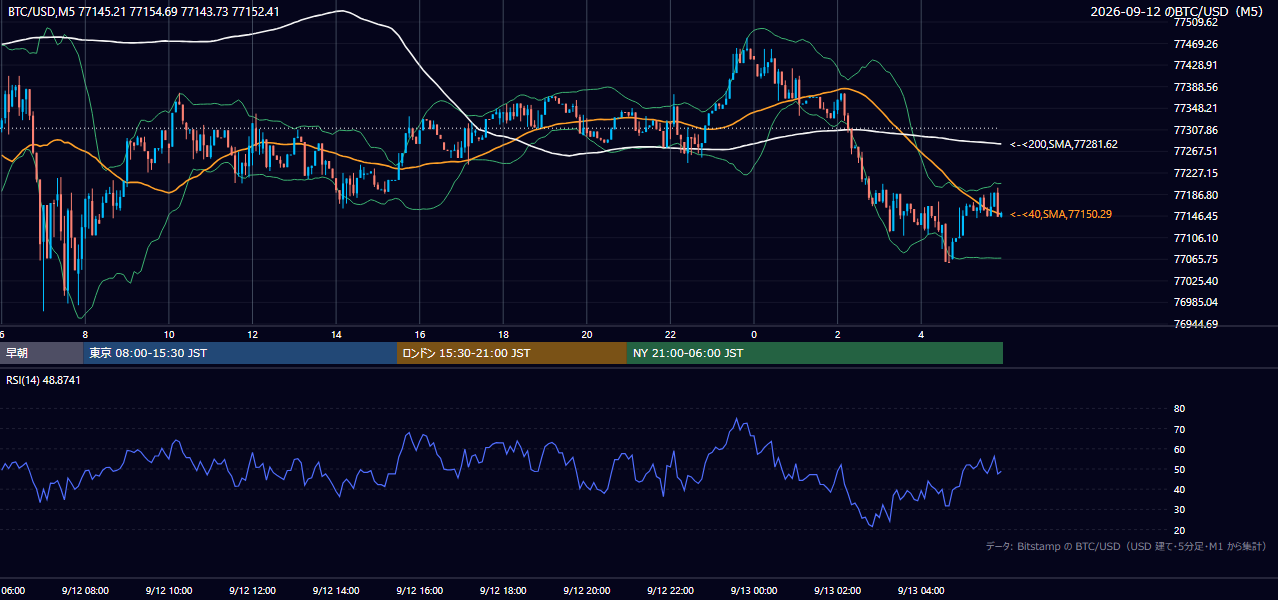Click the 70 level on RSI axis
The height and width of the screenshot is (600, 1278).
1179,429
